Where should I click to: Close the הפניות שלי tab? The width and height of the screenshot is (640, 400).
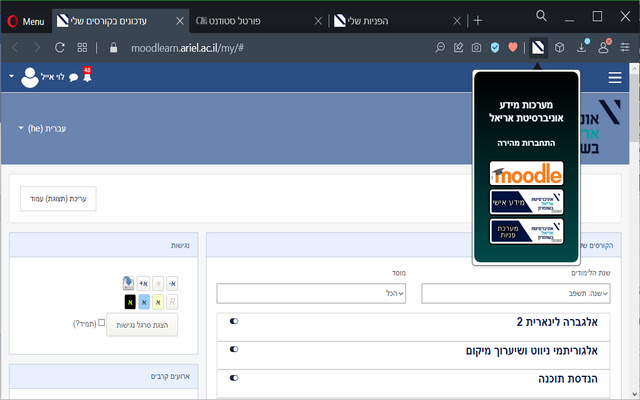457,21
